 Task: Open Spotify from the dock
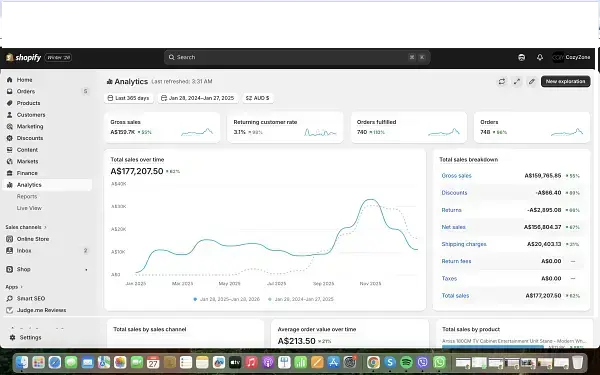tap(406, 362)
